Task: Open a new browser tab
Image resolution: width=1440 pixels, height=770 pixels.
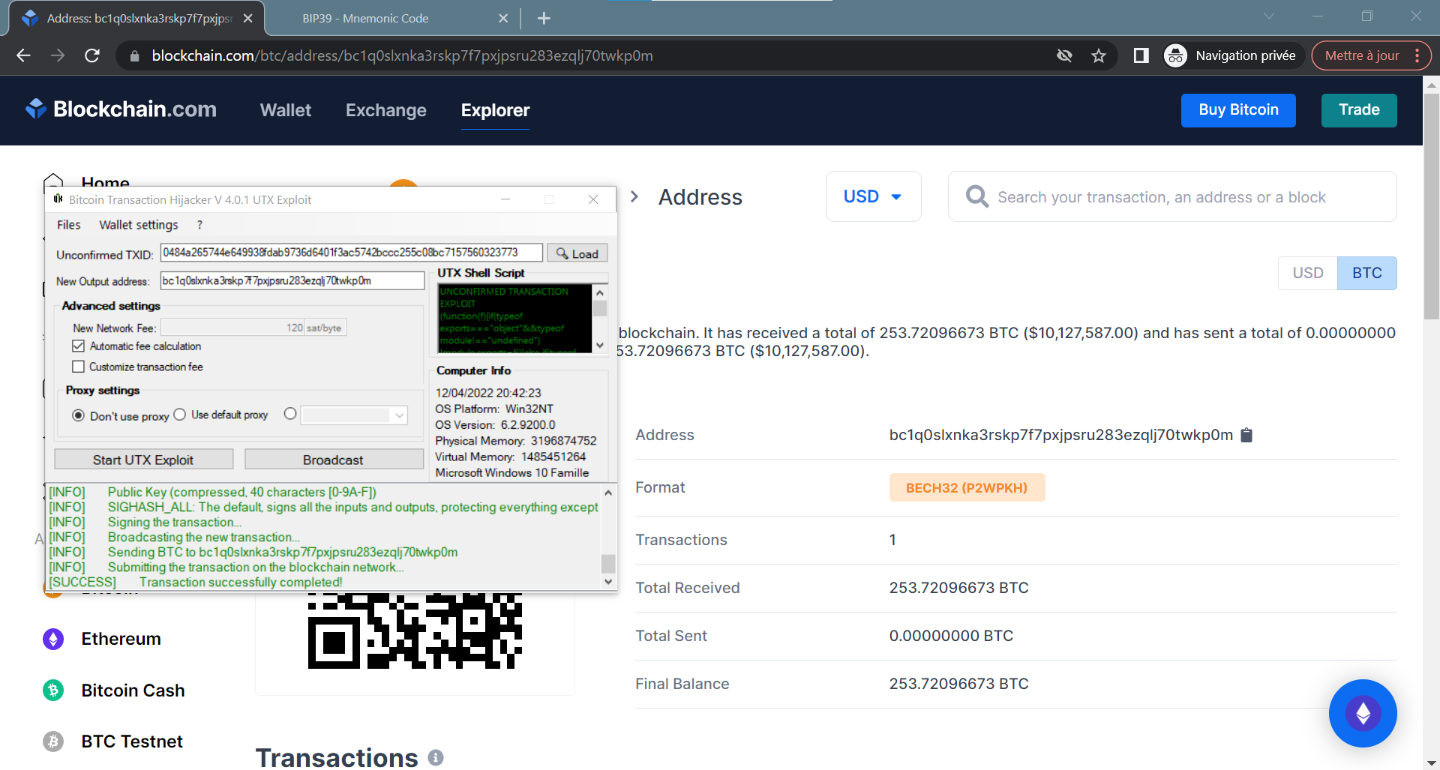Action: [544, 18]
